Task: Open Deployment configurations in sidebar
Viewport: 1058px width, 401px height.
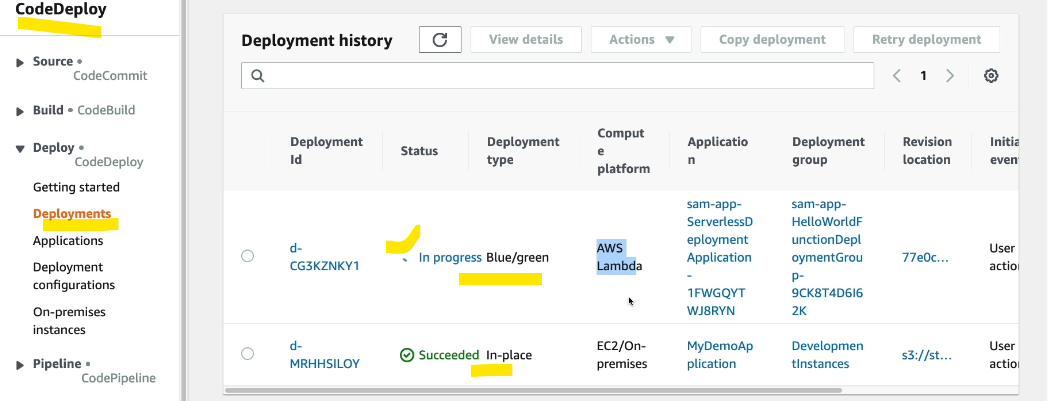Action: (74, 276)
